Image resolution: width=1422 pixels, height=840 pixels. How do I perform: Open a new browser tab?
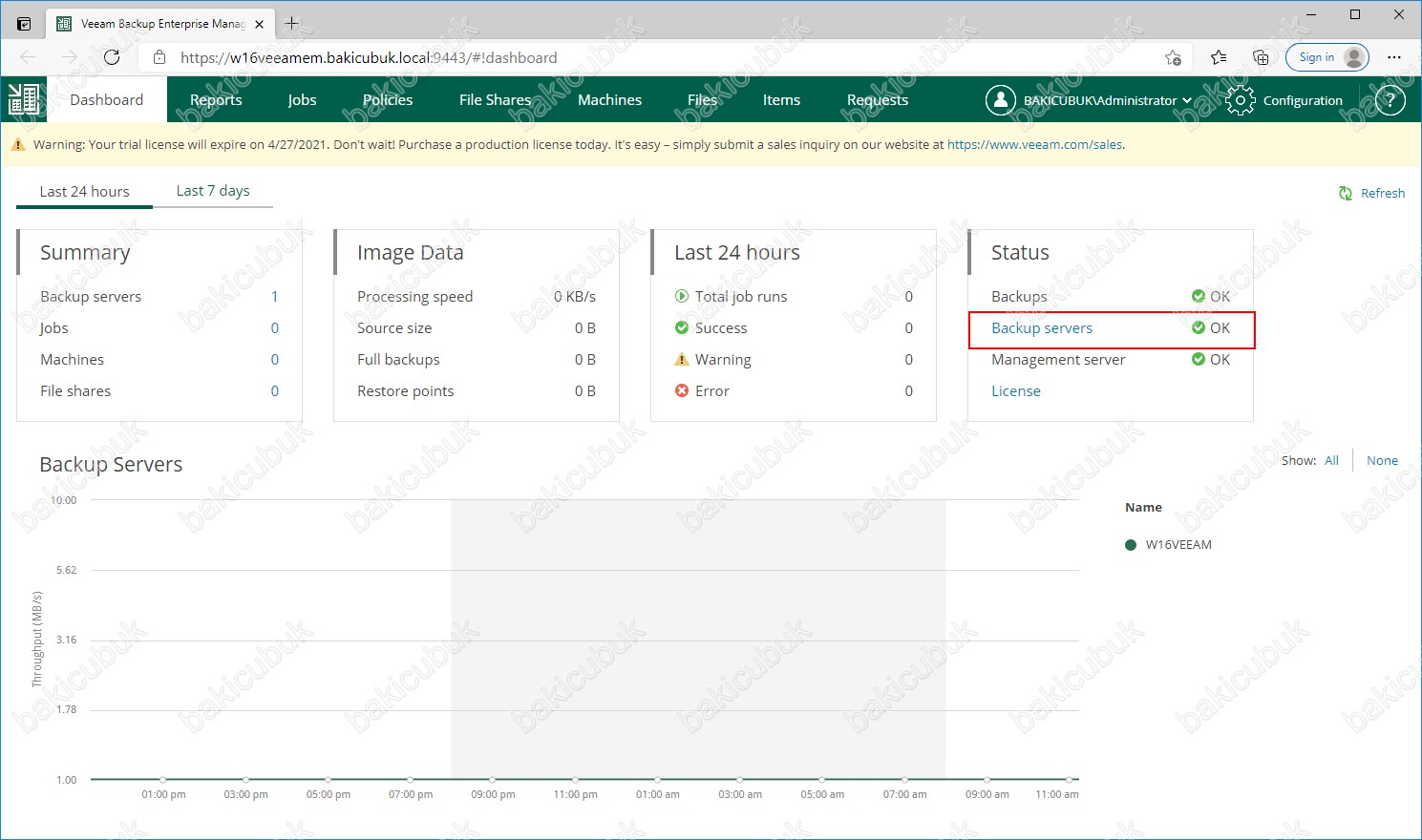click(x=291, y=23)
